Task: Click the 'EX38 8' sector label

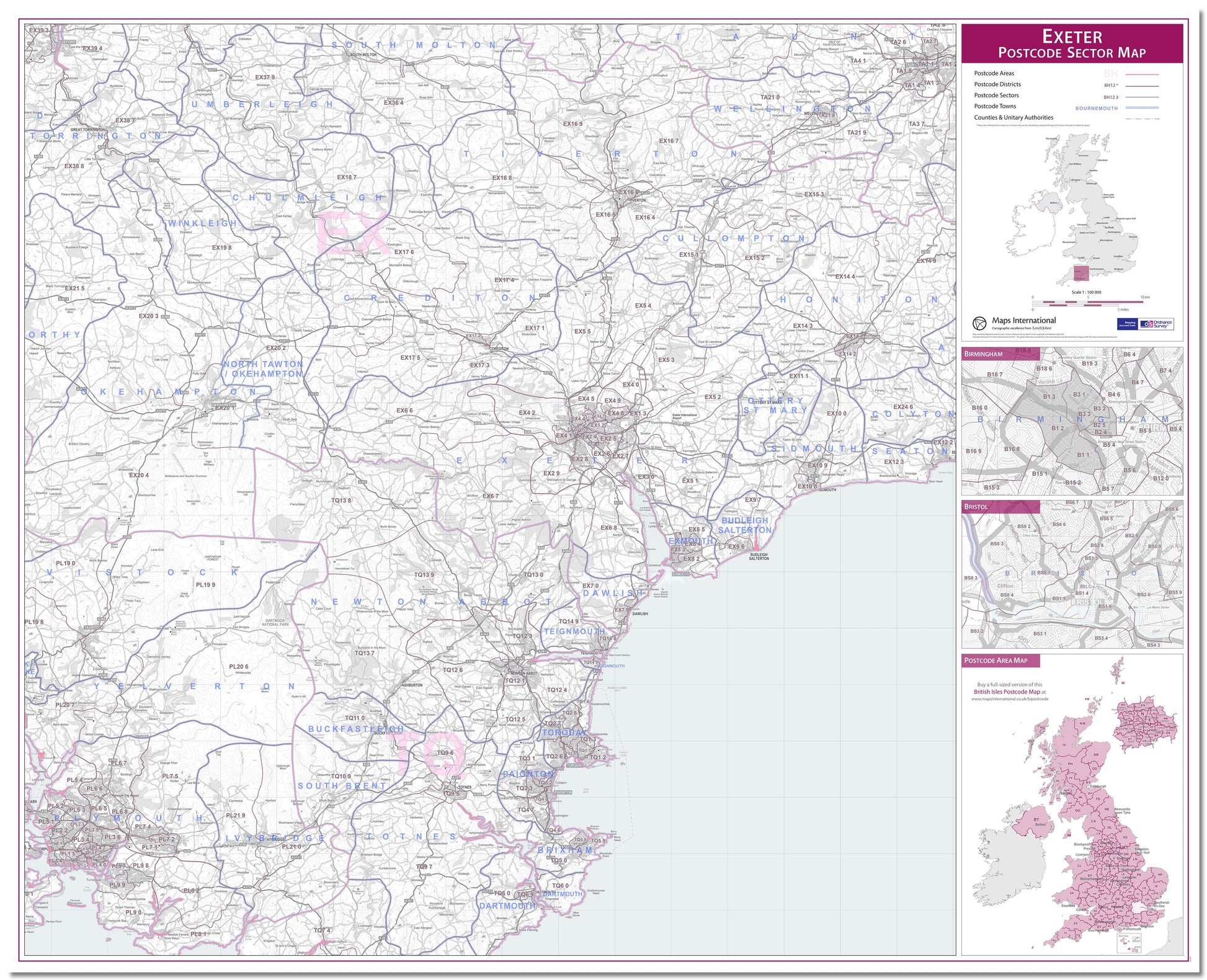Action: click(74, 166)
